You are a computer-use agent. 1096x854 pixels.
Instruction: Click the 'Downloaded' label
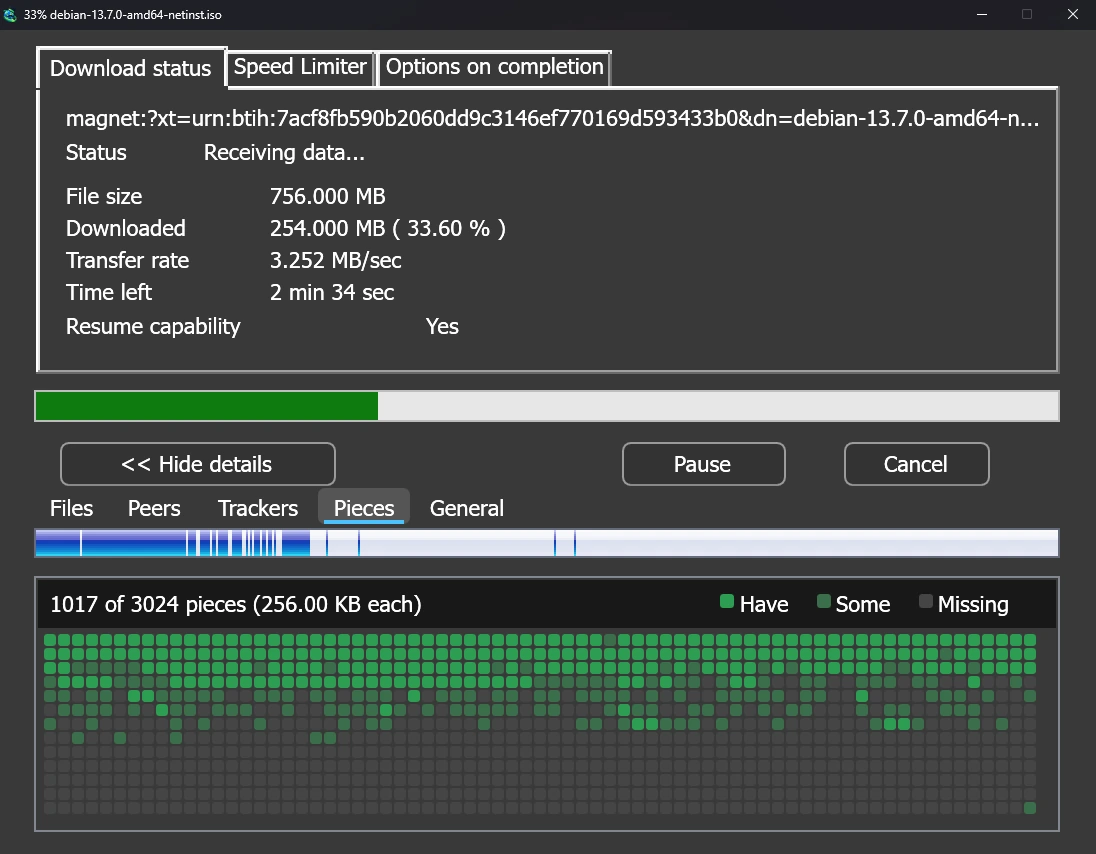click(126, 229)
